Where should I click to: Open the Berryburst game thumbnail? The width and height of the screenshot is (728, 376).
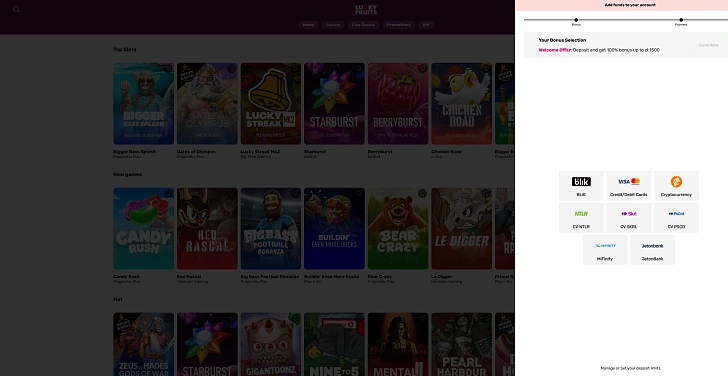point(398,104)
